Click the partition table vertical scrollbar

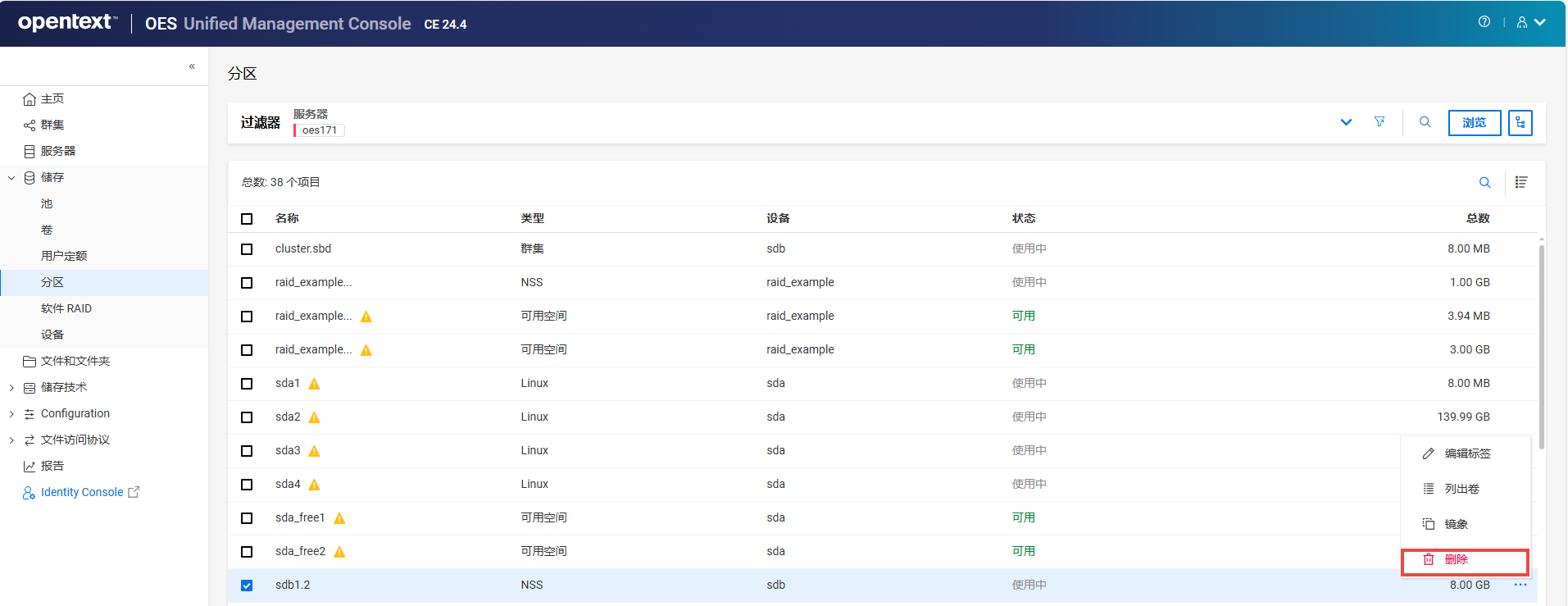(x=1542, y=344)
